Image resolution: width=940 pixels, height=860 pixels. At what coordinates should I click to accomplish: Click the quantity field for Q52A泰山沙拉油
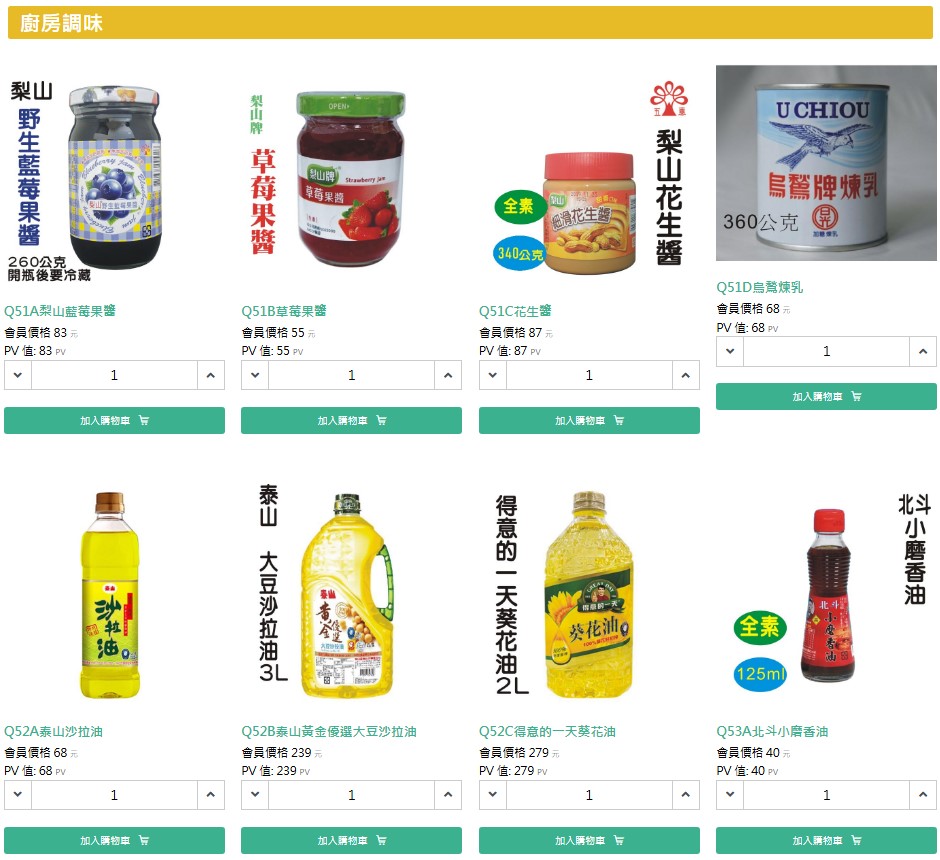point(115,795)
